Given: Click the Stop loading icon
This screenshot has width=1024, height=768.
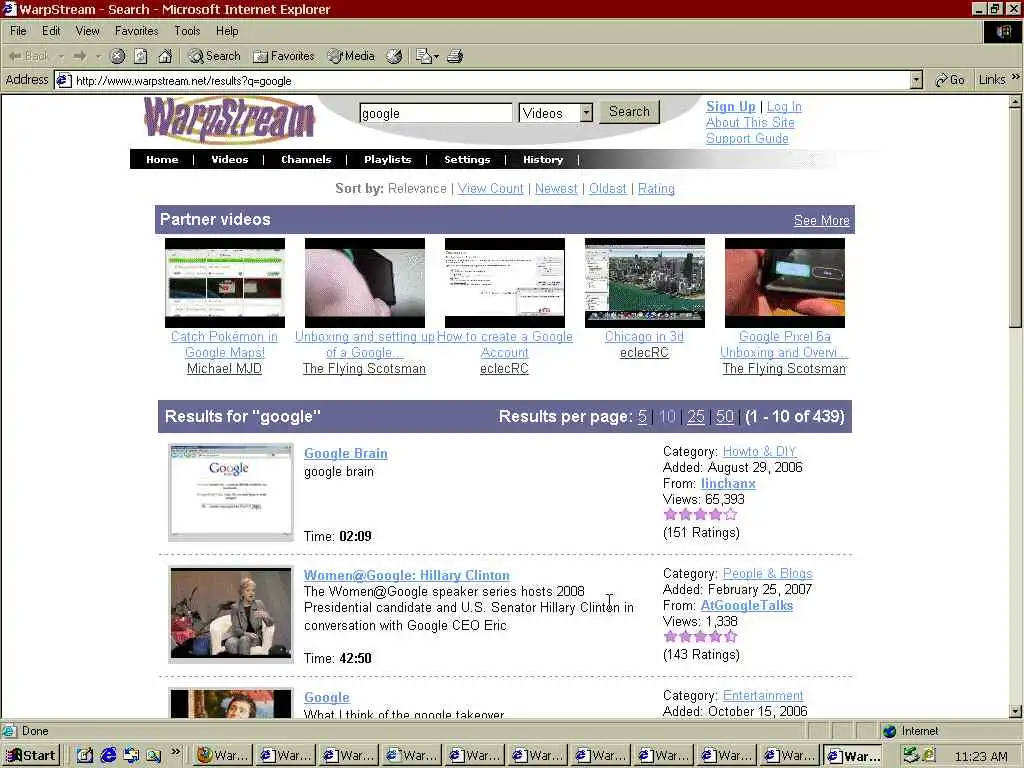Looking at the screenshot, I should pos(118,56).
